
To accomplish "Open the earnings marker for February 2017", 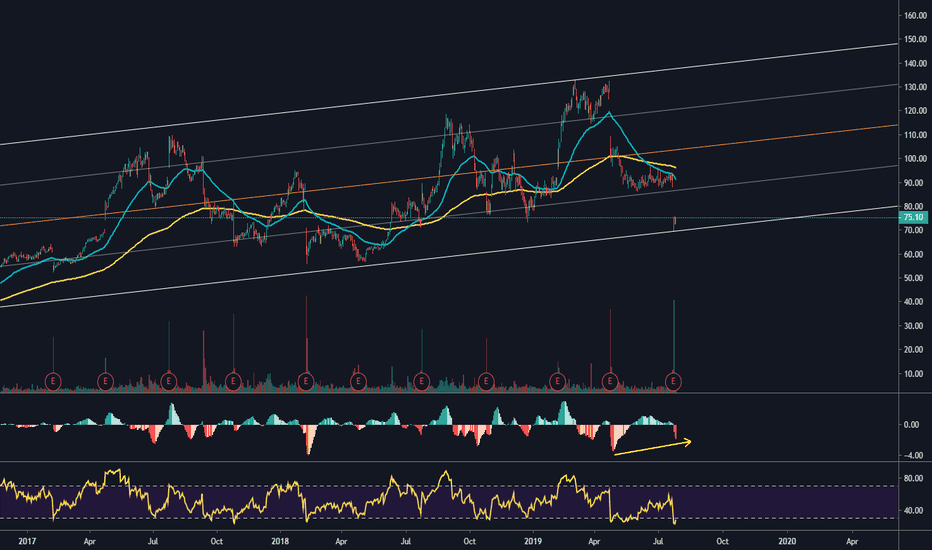I will [53, 381].
